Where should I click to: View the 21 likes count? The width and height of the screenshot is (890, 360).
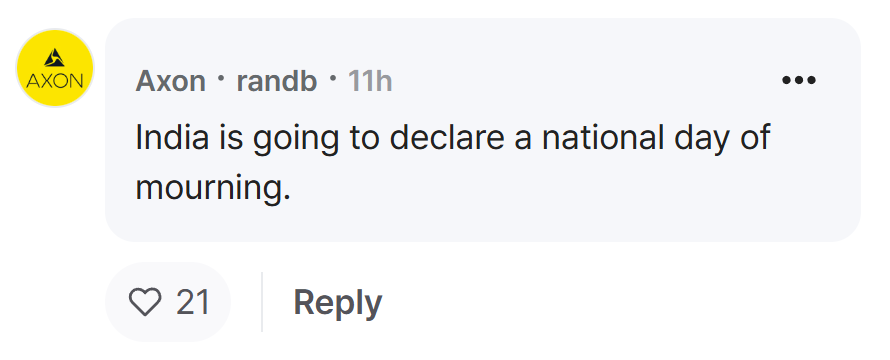193,302
